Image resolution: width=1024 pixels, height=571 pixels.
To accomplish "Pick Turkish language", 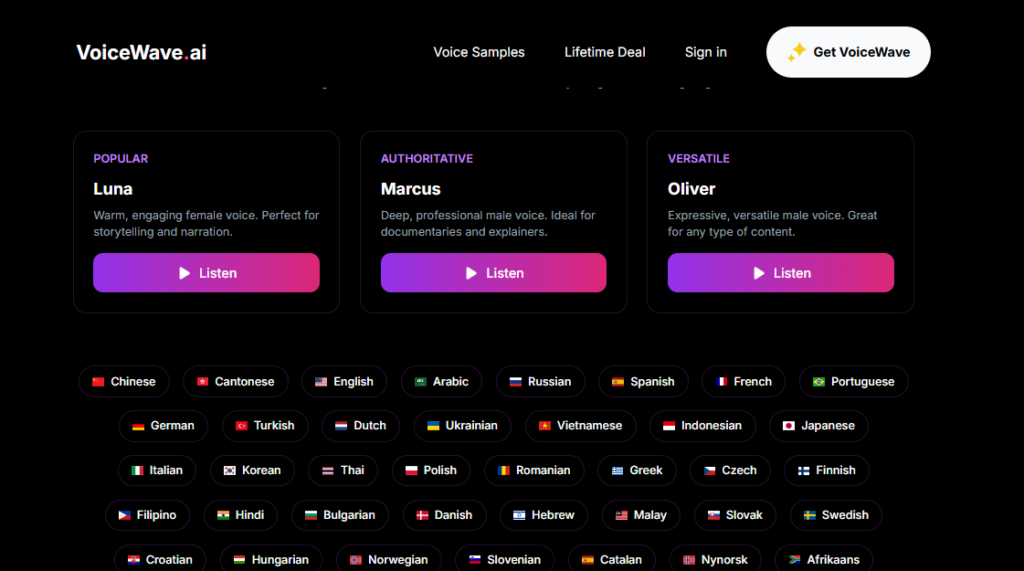I will pos(265,426).
